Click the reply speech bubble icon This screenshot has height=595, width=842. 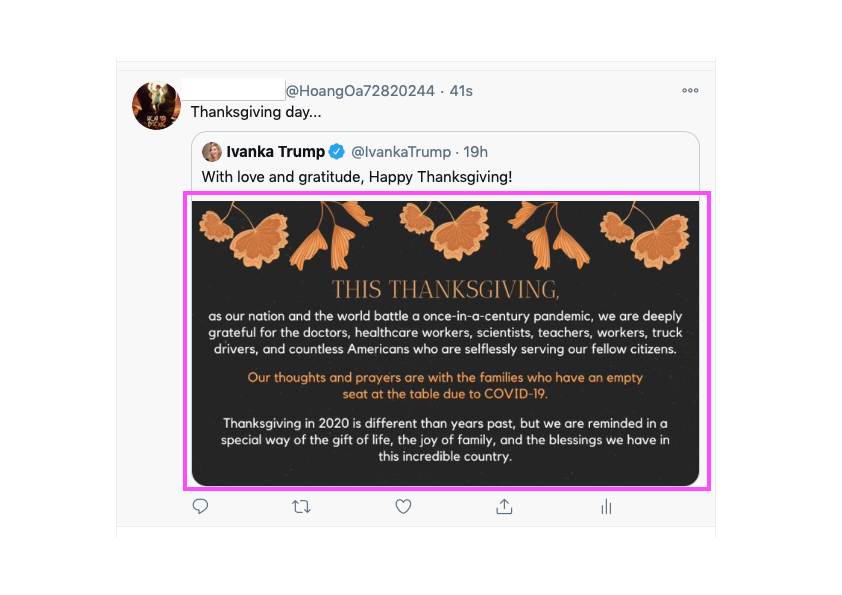pyautogui.click(x=200, y=507)
